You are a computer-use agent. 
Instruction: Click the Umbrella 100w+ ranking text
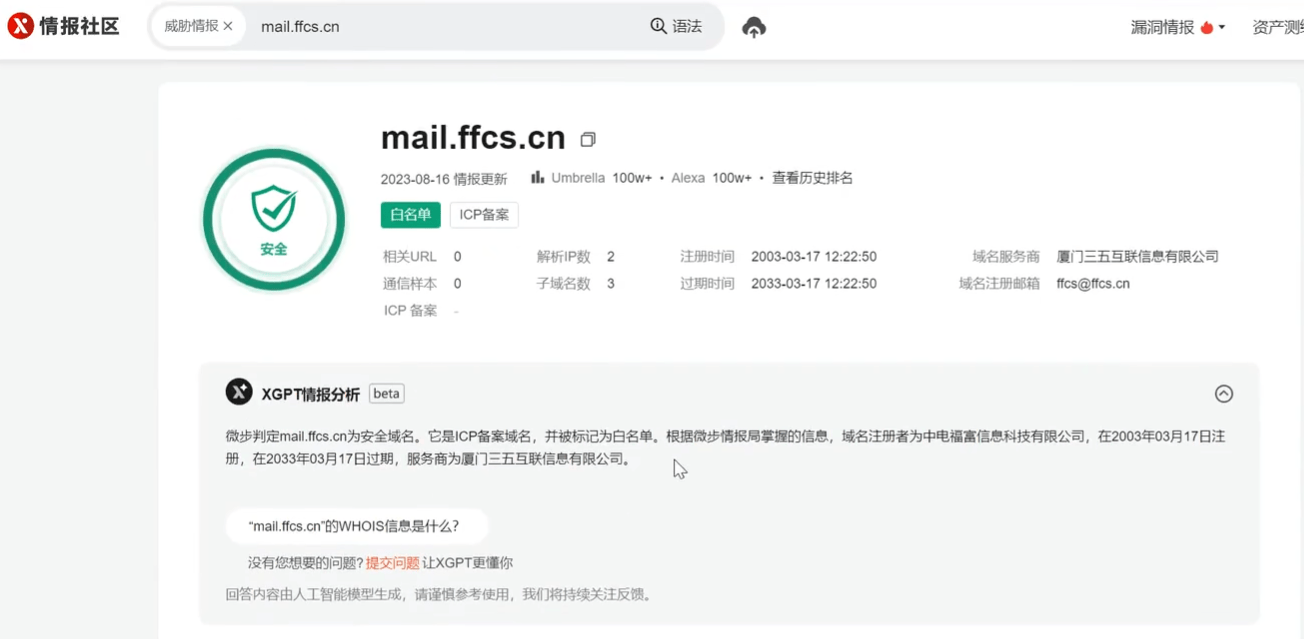click(x=602, y=178)
